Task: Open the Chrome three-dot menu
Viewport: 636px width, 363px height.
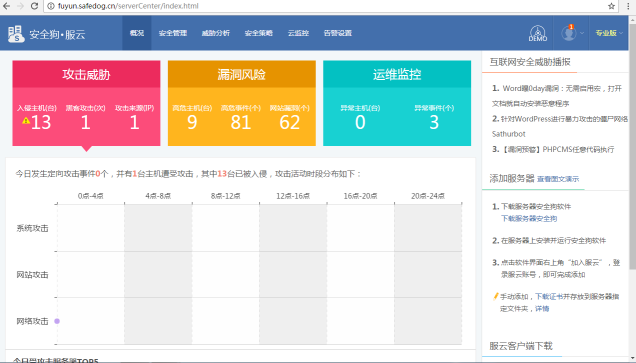Action: pos(628,6)
